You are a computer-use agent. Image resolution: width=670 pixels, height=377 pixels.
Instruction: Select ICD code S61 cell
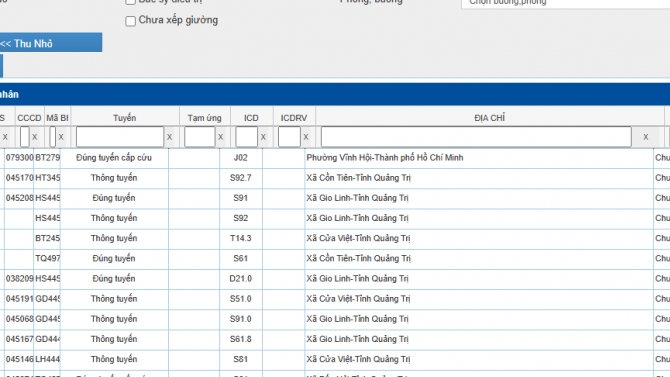point(241,258)
